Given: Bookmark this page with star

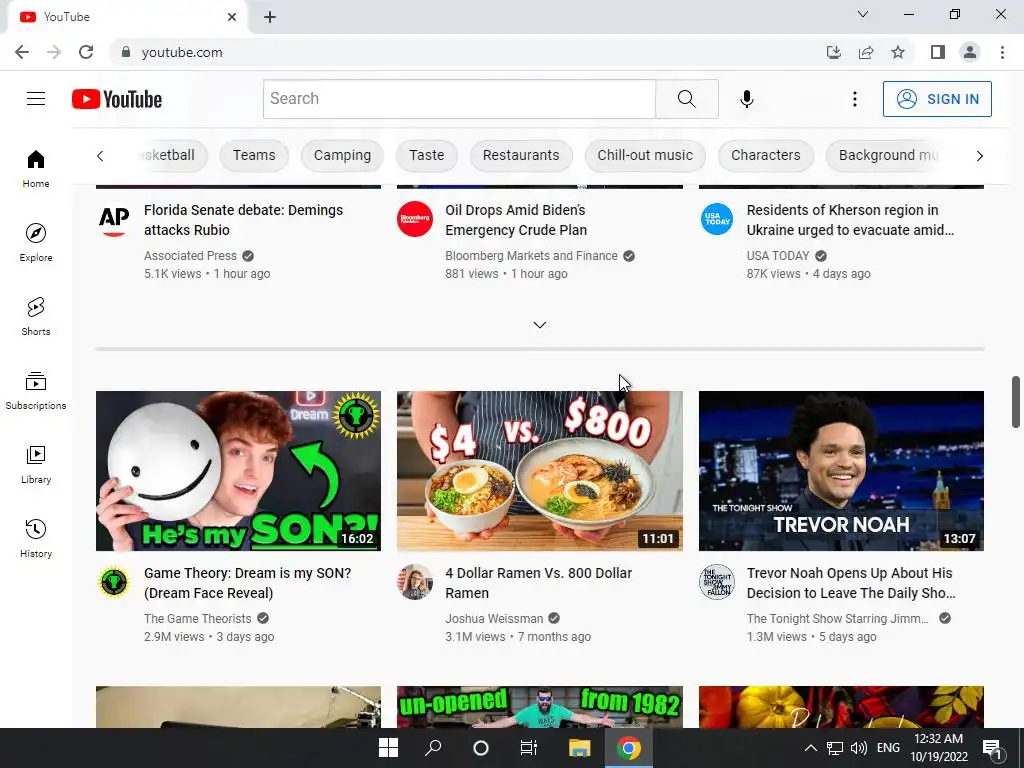Looking at the screenshot, I should pos(898,52).
